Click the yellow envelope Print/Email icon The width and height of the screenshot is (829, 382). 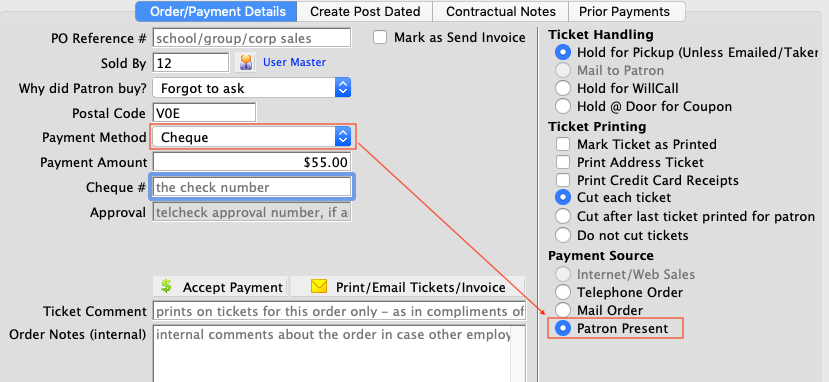pos(319,287)
